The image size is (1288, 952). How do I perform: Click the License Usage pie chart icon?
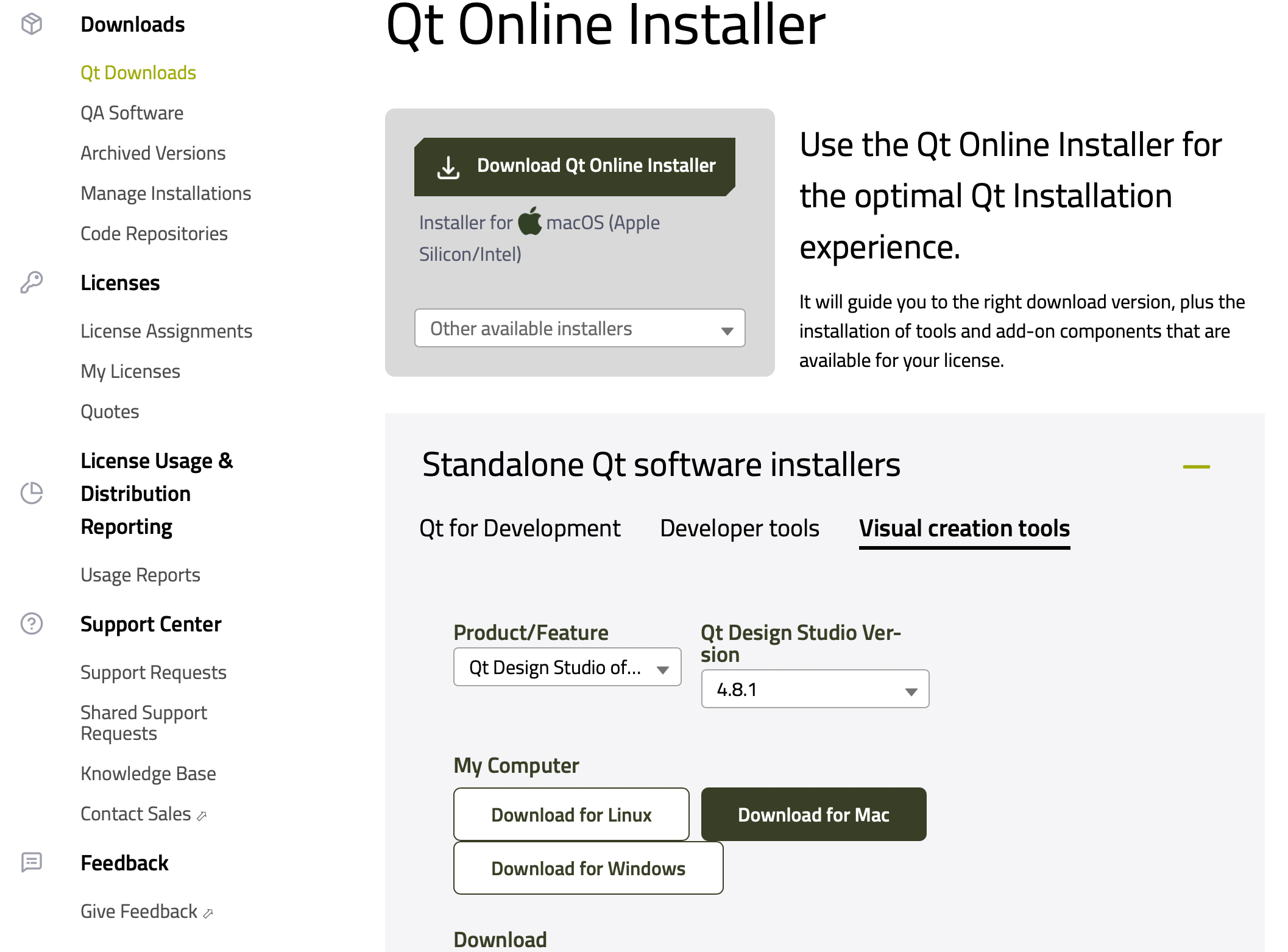[32, 493]
